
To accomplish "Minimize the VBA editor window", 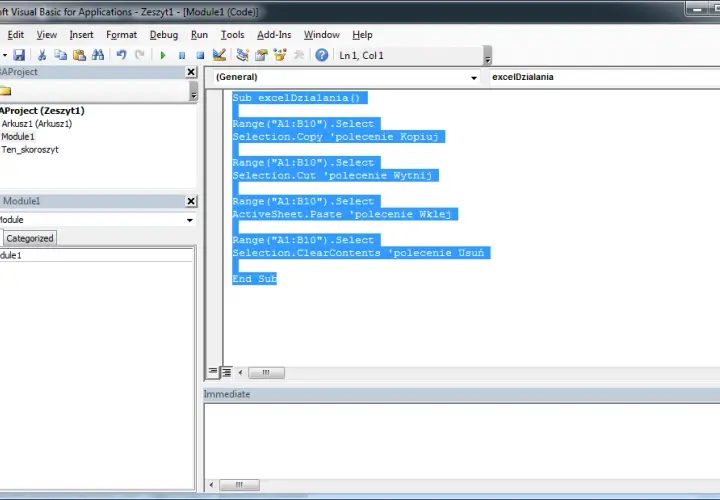I will (x=697, y=9).
